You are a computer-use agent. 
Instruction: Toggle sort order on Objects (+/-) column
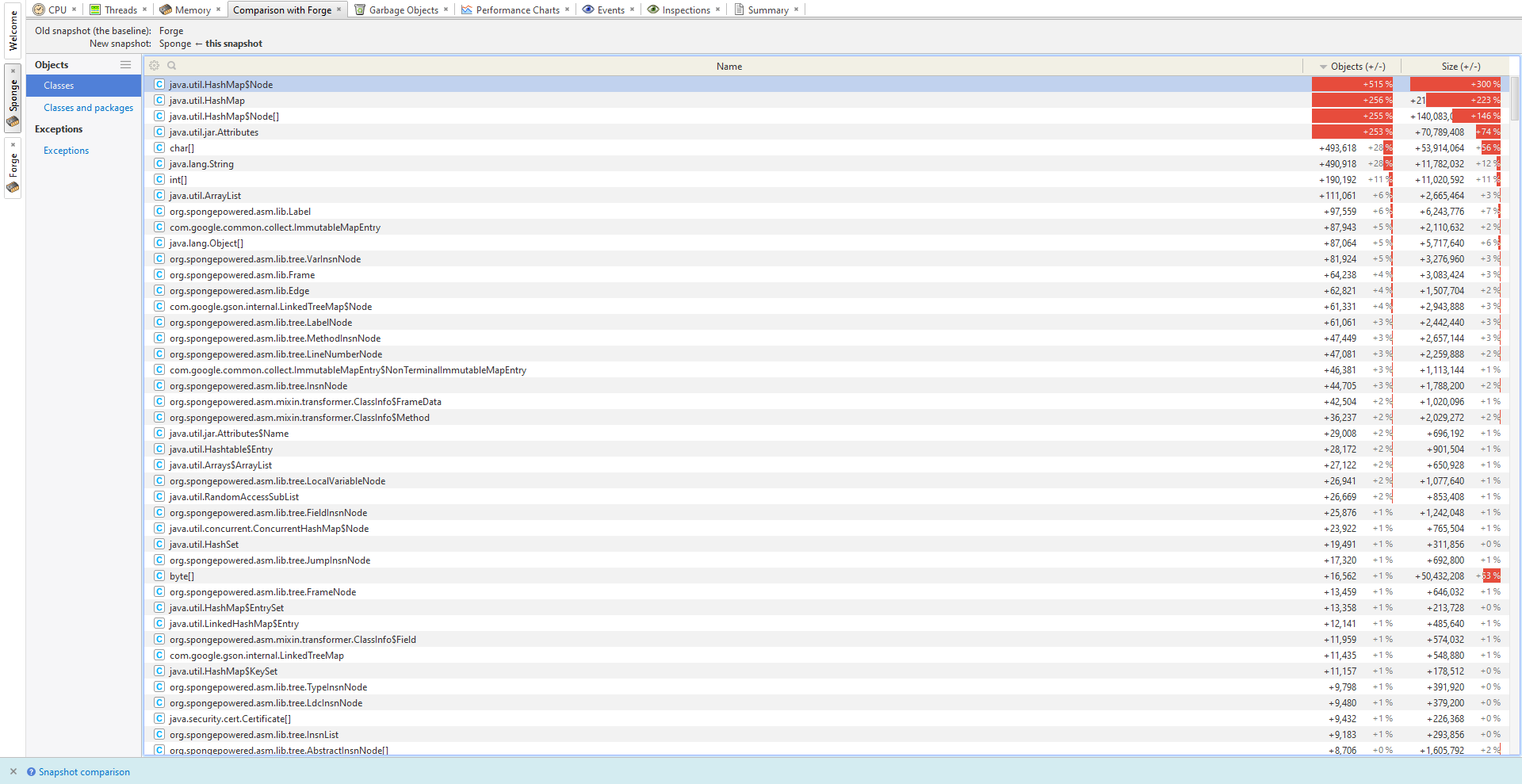1352,66
